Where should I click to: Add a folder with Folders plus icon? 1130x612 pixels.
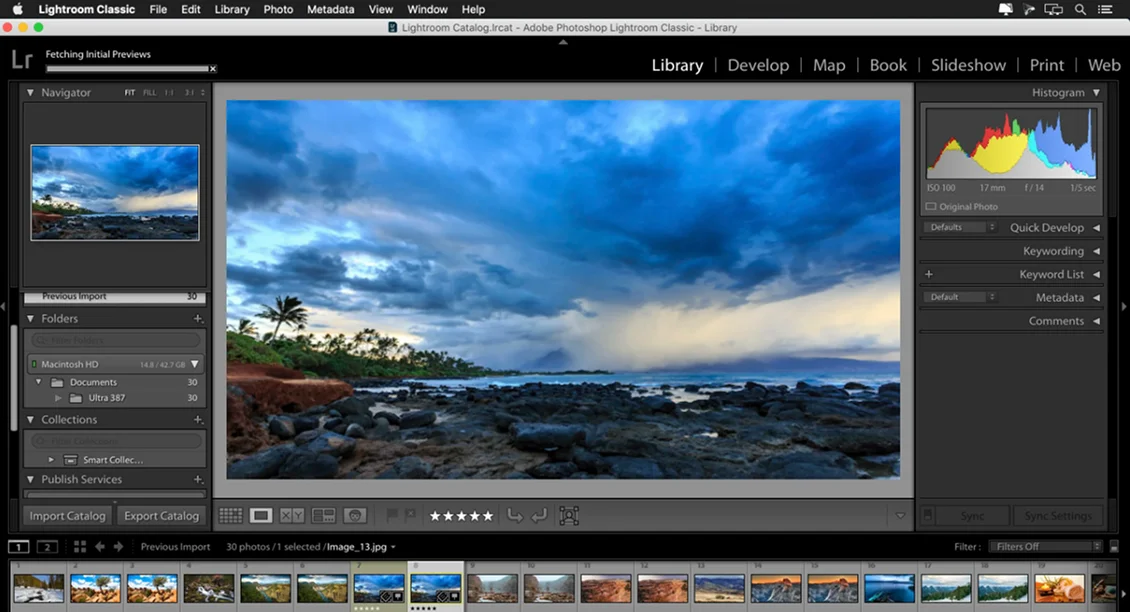pyautogui.click(x=197, y=319)
